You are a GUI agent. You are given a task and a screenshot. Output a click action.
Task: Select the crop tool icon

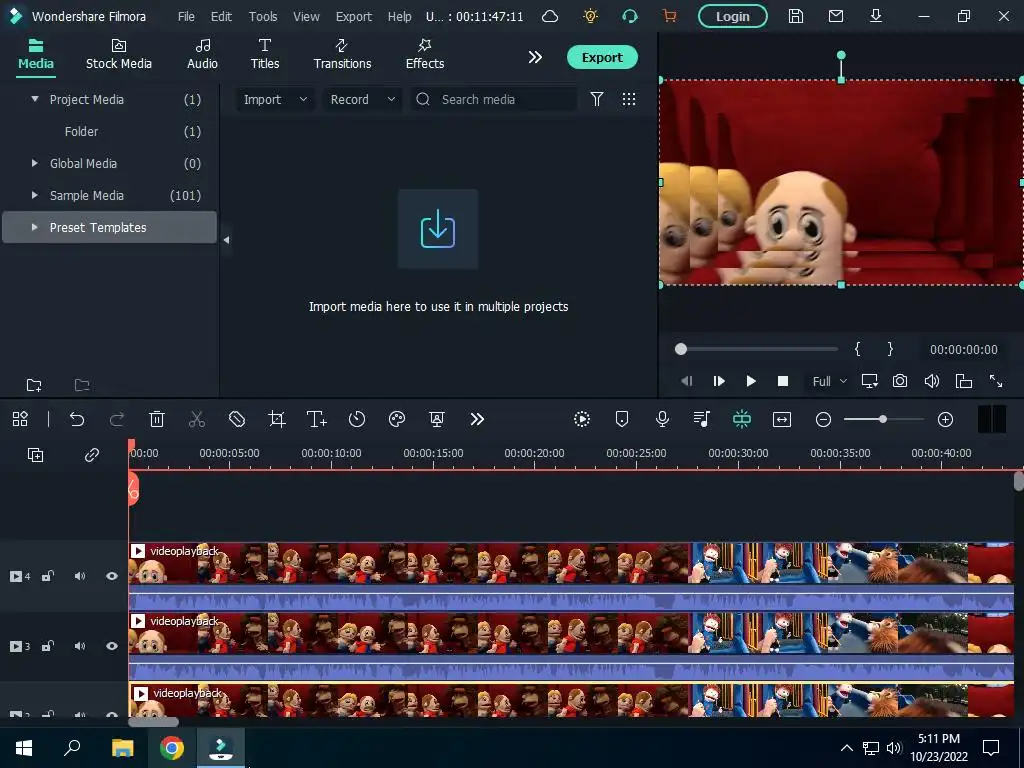pos(277,419)
